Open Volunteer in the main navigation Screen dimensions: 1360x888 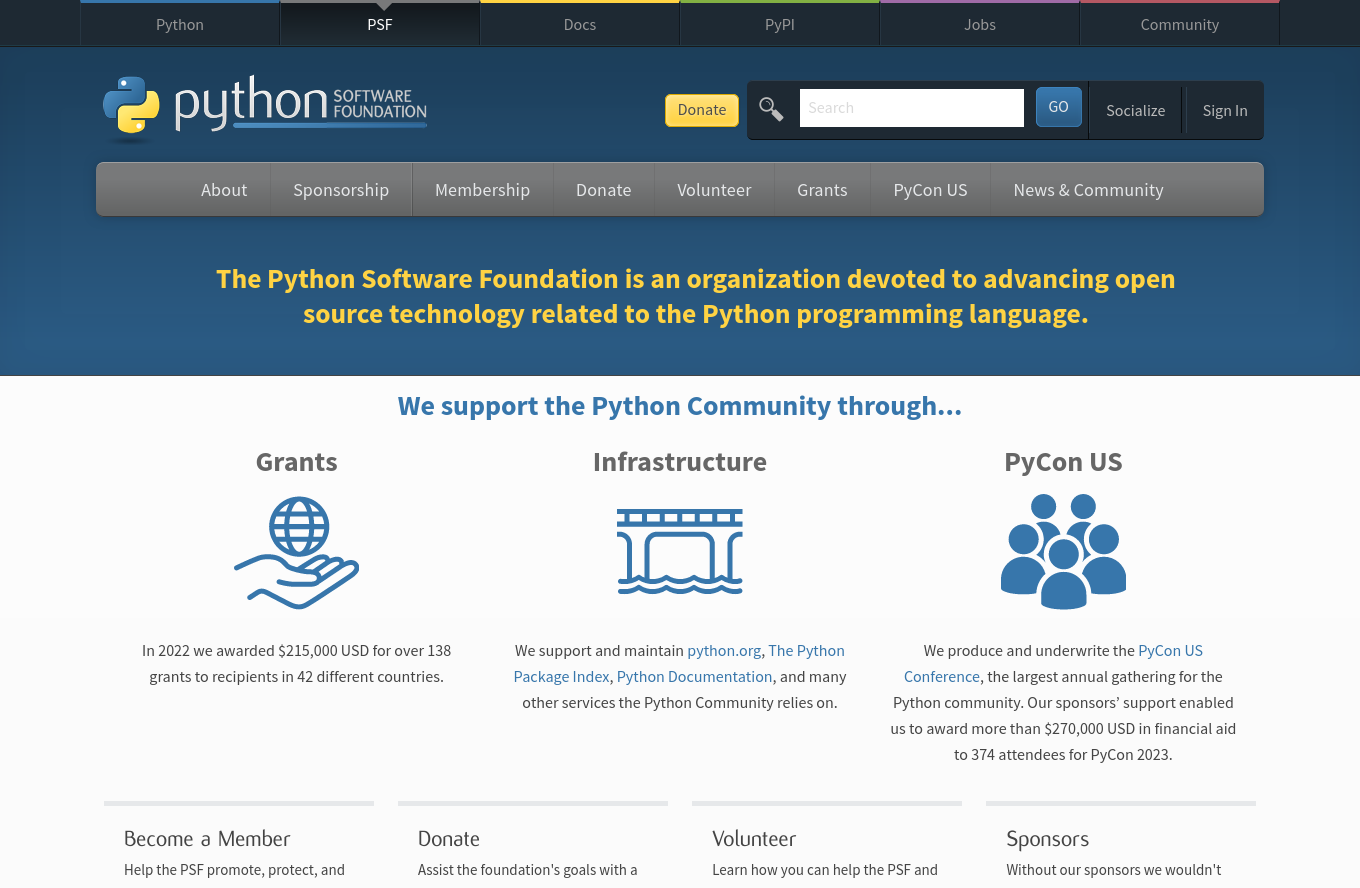(x=714, y=190)
